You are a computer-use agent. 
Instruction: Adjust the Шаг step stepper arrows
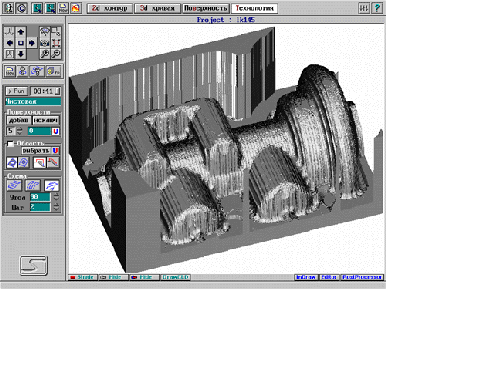coord(56,207)
